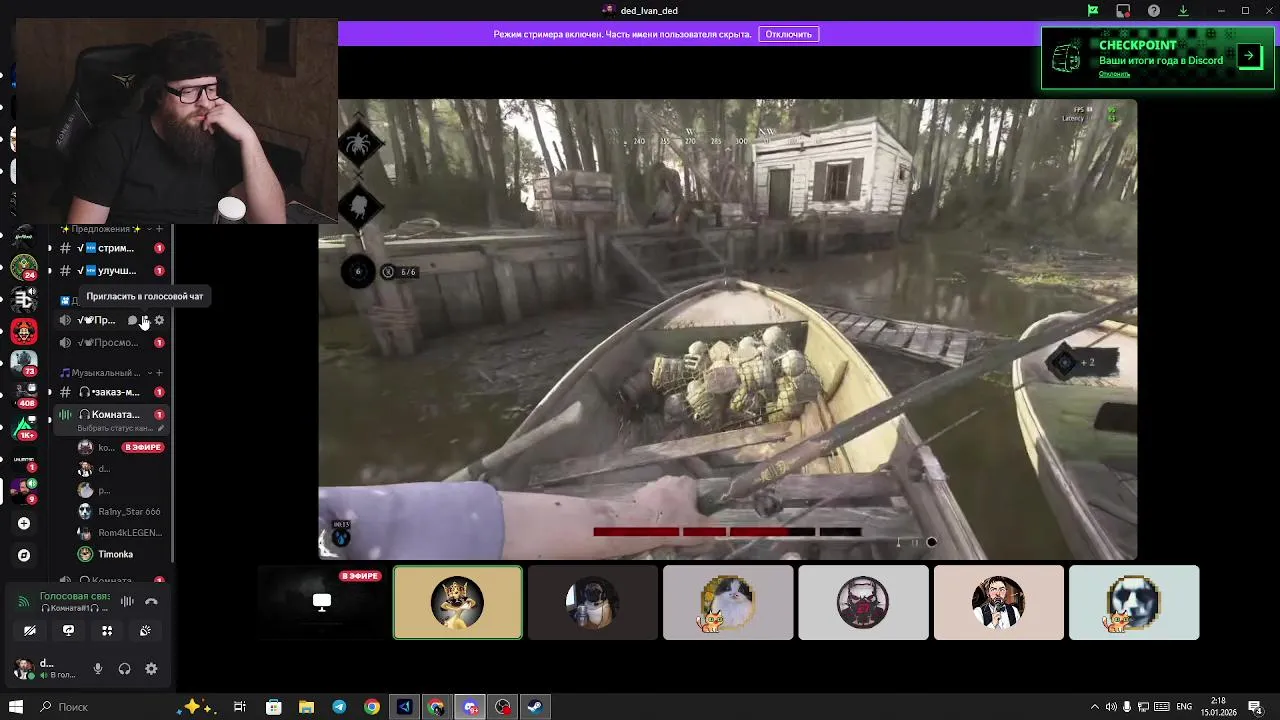Image resolution: width=1280 pixels, height=720 pixels.
Task: Dismiss Checkpoint banner via Отклонить link
Action: [x=1114, y=74]
